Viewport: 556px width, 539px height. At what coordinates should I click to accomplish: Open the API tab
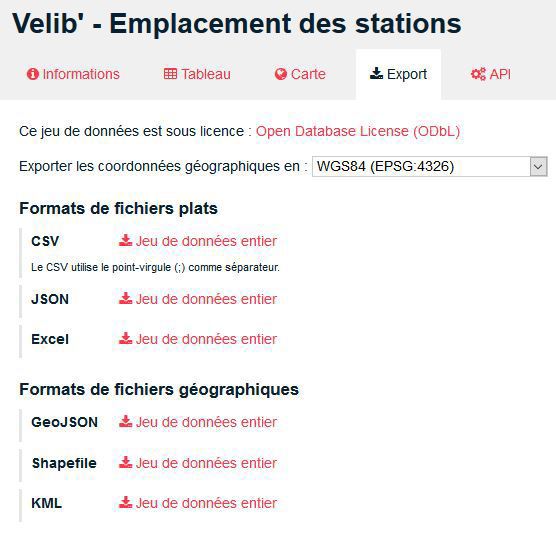click(491, 74)
